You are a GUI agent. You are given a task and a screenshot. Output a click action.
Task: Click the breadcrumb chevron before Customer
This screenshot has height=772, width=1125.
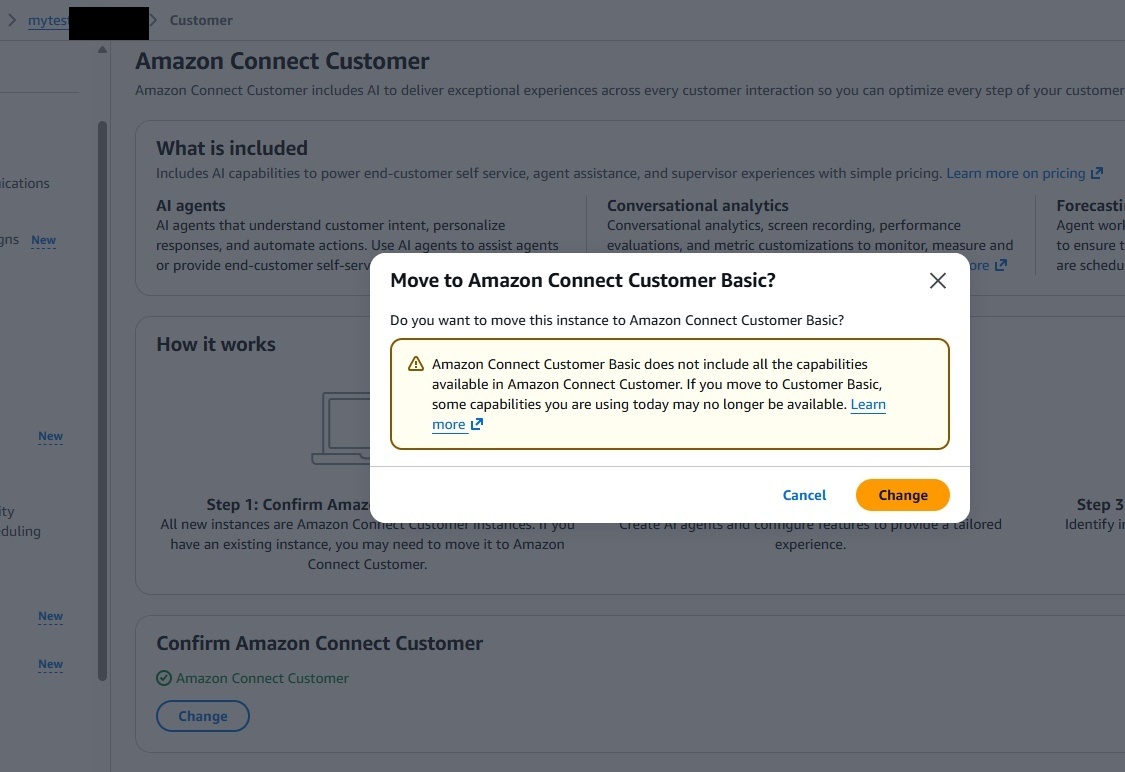click(x=154, y=20)
